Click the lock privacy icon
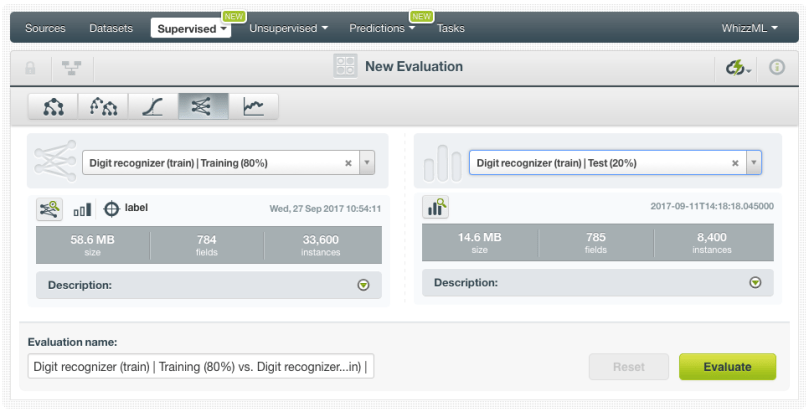Screen dimensions: 809x412 coord(30,67)
